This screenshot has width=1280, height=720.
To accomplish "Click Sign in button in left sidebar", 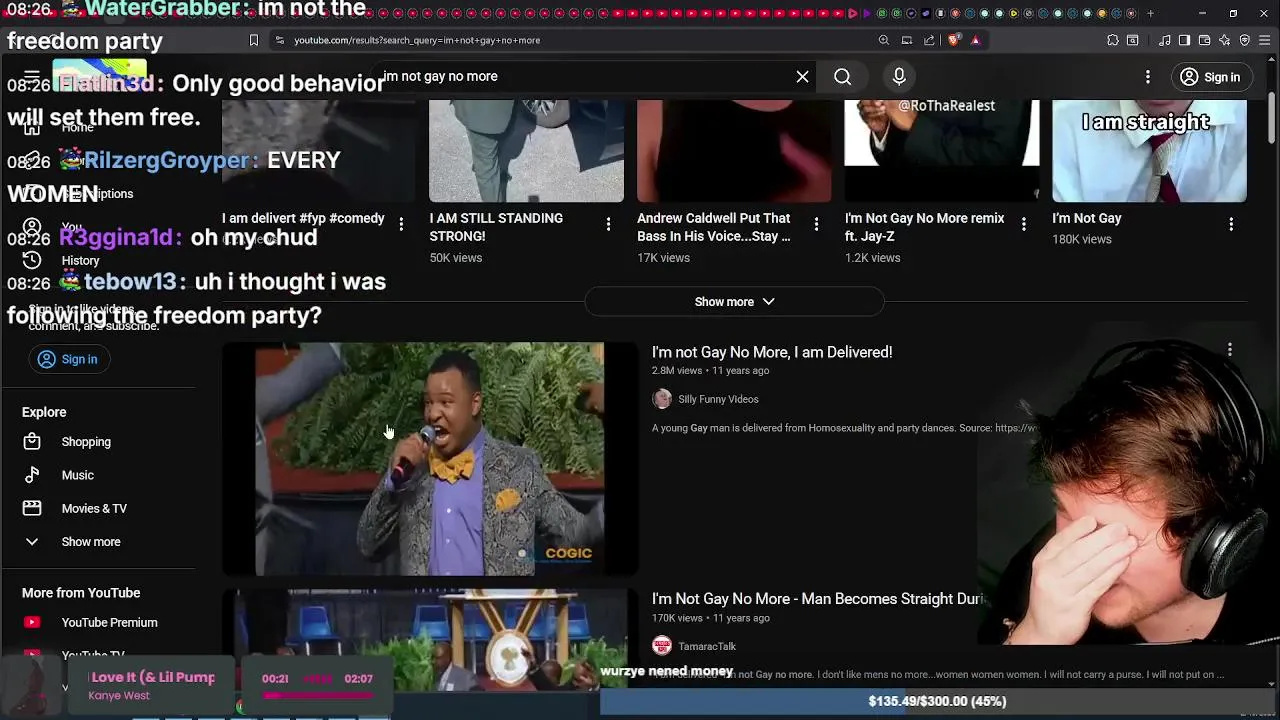I will click(x=68, y=359).
